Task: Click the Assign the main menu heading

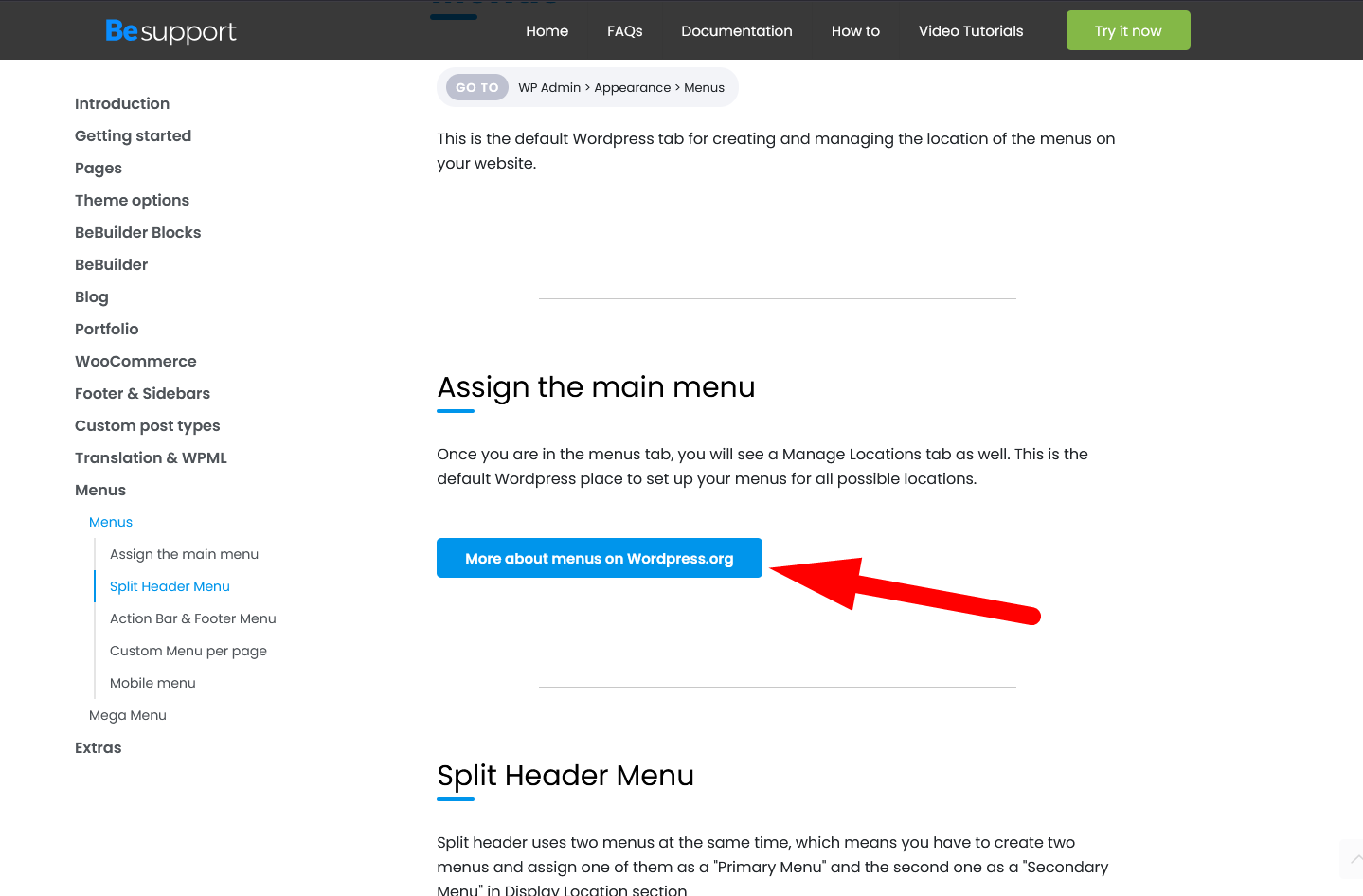Action: click(596, 387)
